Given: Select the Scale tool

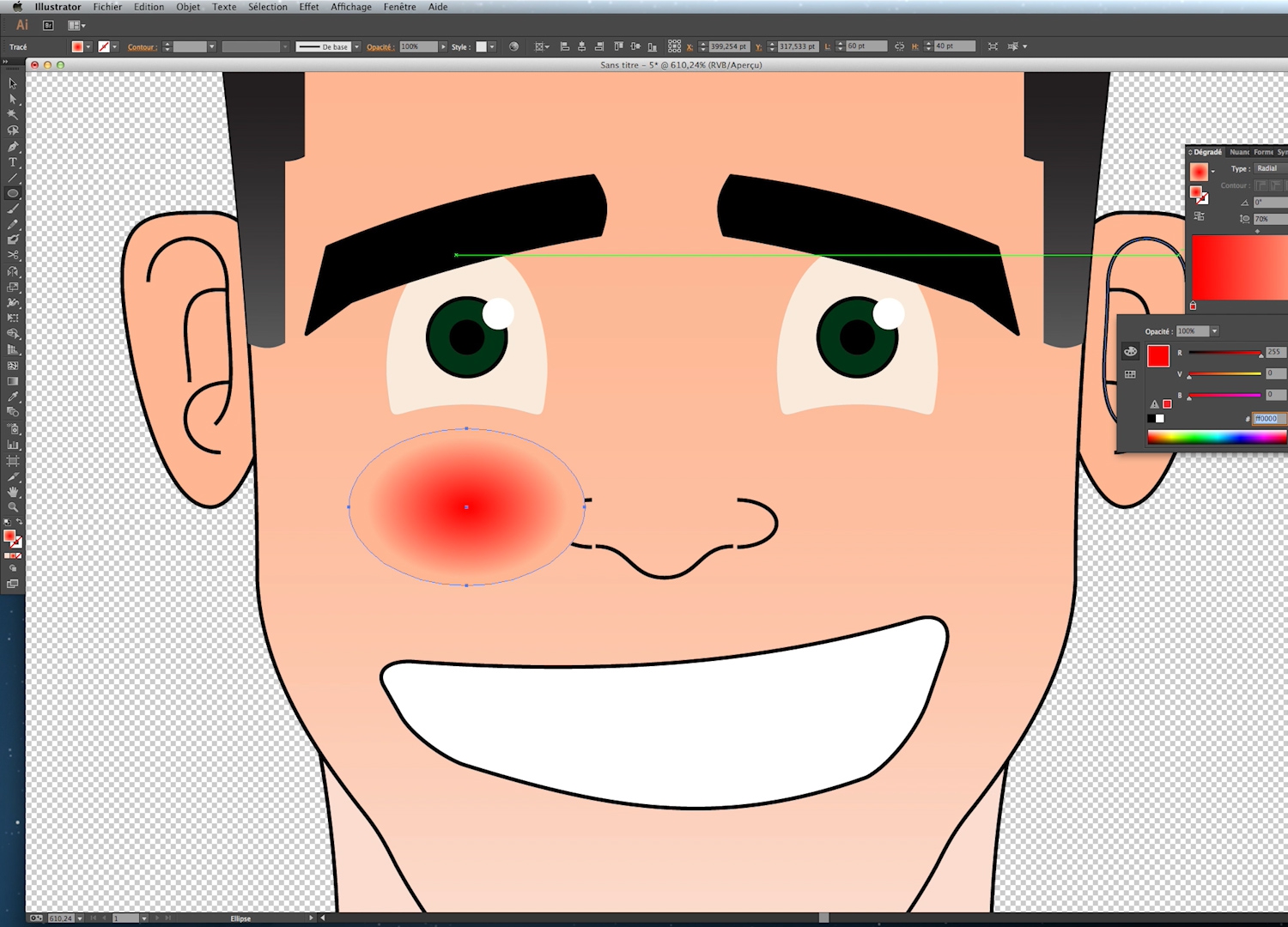Looking at the screenshot, I should coord(13,287).
